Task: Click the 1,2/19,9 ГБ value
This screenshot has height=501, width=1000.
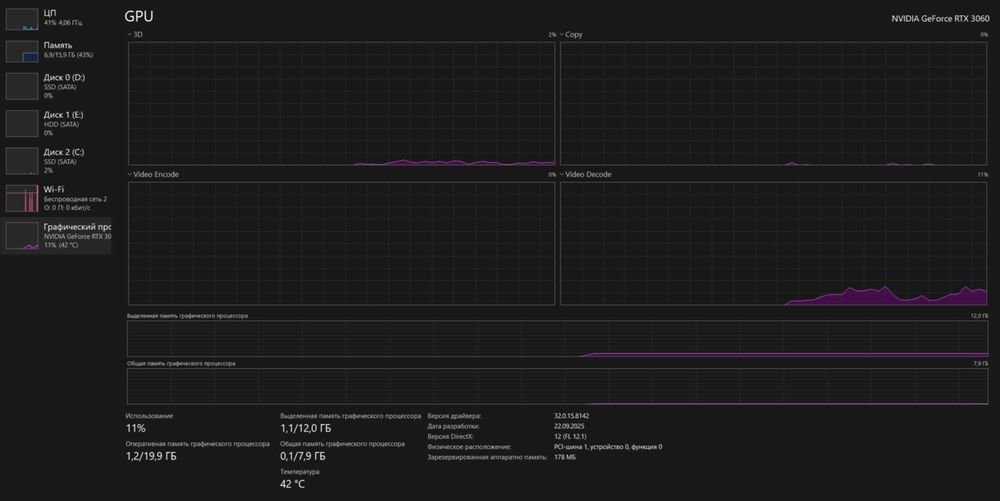Action: point(151,456)
